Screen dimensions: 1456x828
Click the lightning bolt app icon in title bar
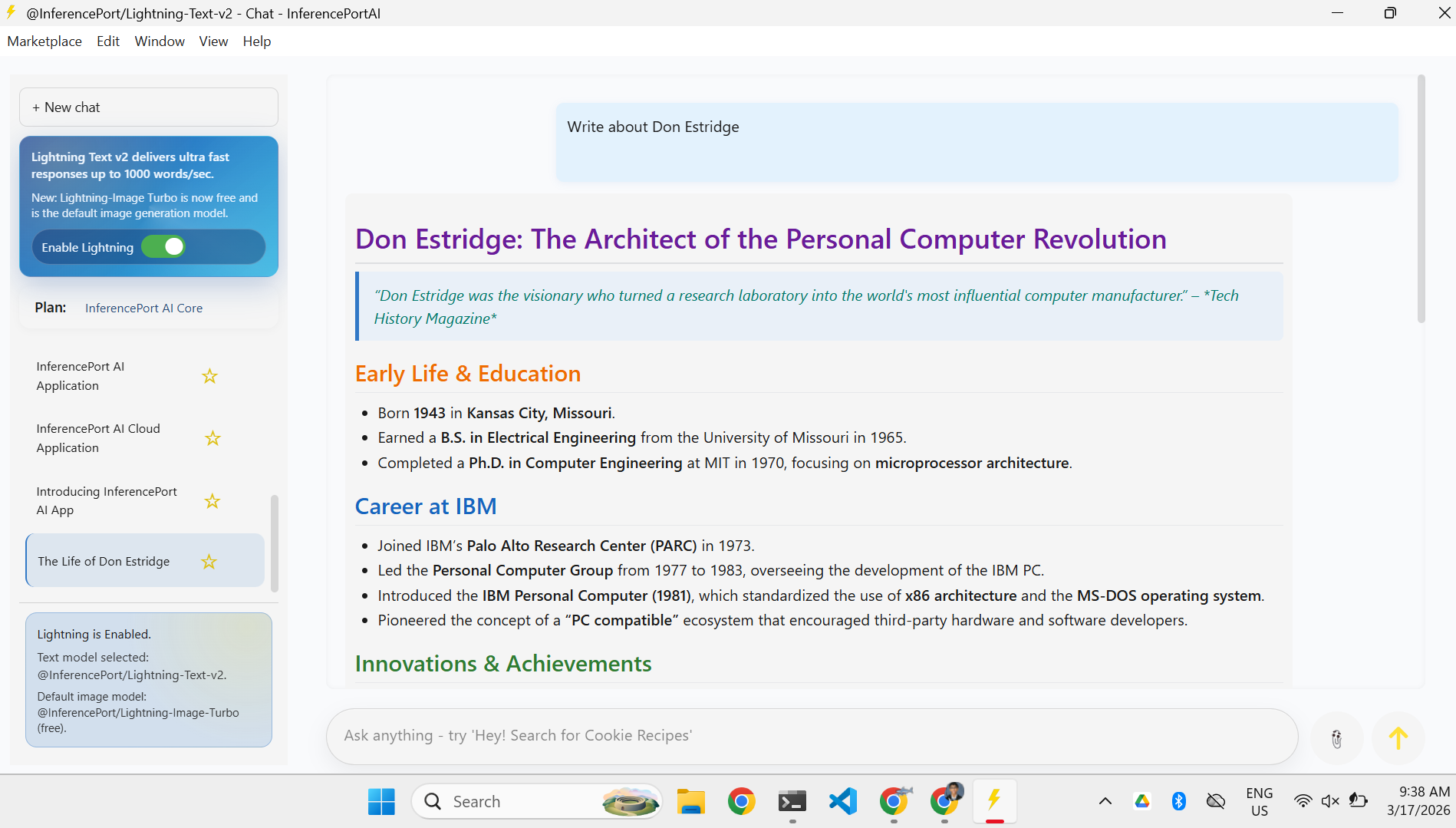[12, 12]
